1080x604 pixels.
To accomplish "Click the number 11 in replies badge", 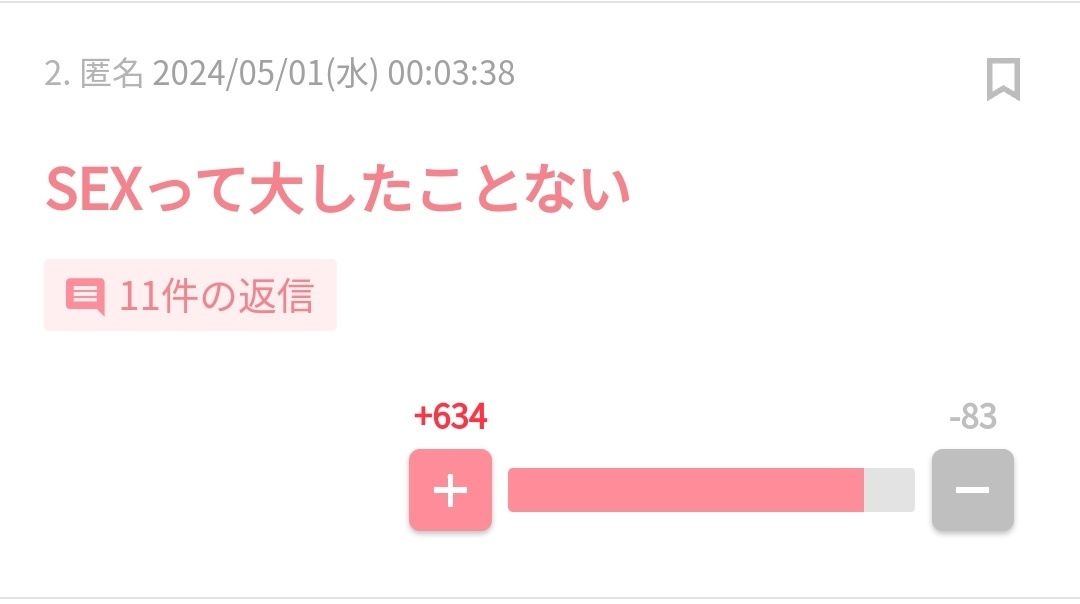I will tap(136, 296).
